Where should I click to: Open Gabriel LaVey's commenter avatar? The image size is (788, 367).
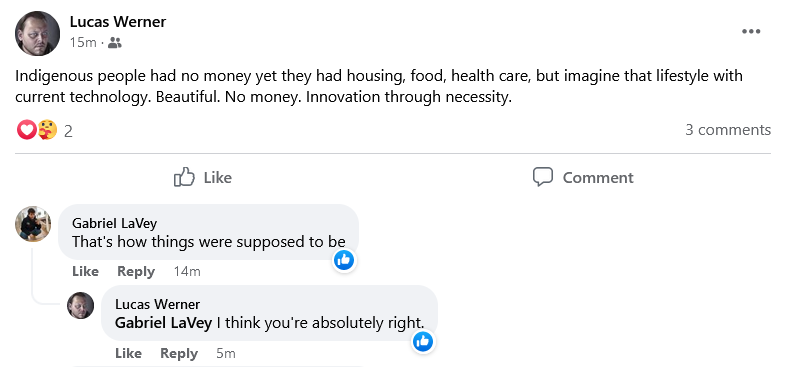click(33, 224)
